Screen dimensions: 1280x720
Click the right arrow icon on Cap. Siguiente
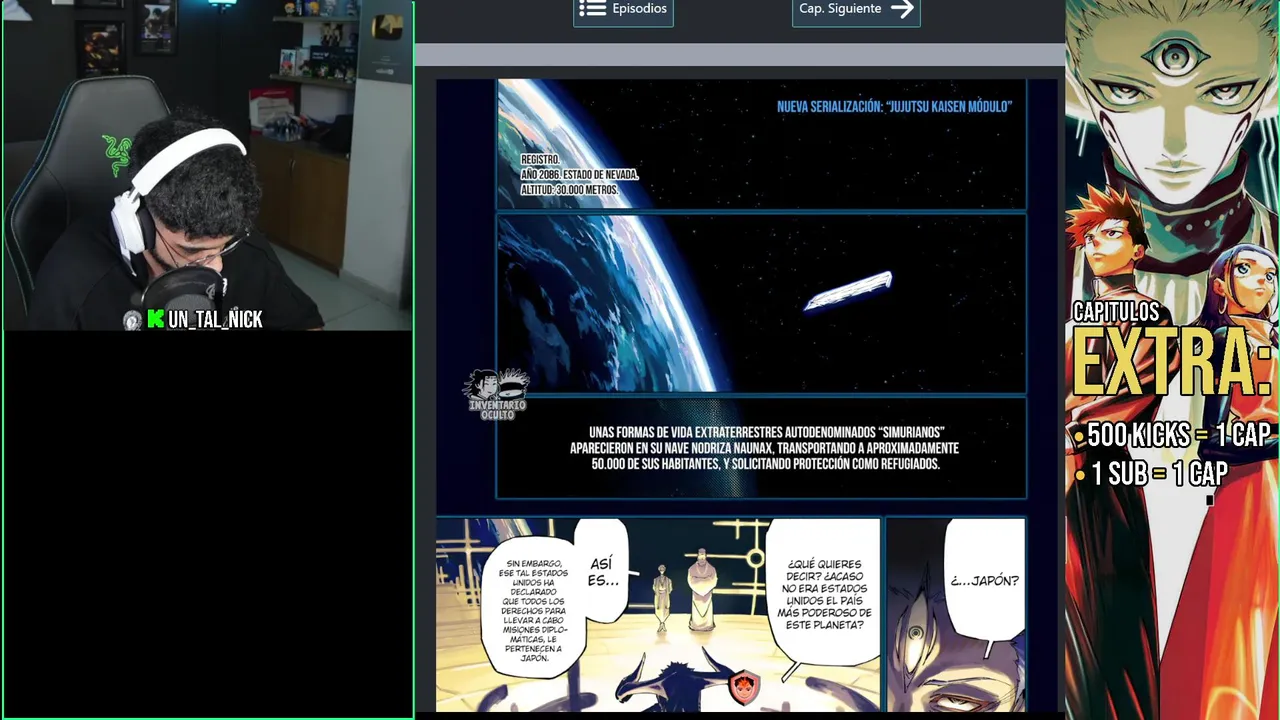pyautogui.click(x=902, y=9)
